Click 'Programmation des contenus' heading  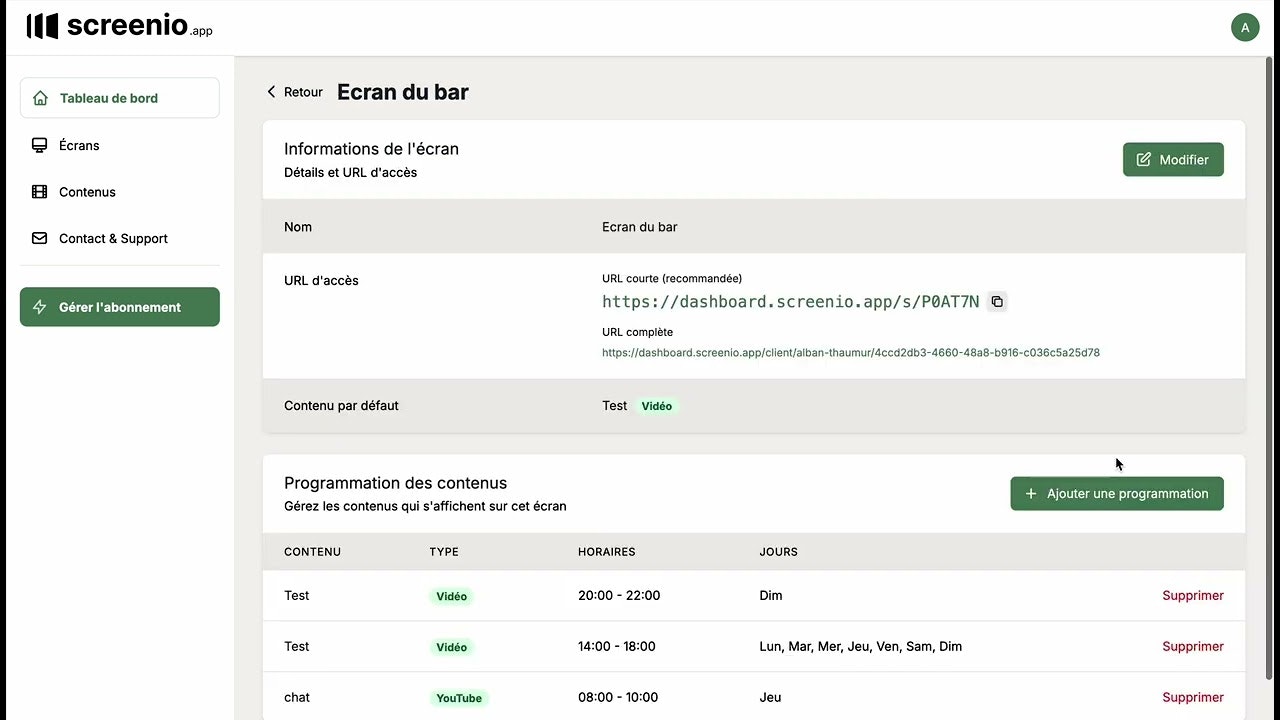(x=396, y=483)
